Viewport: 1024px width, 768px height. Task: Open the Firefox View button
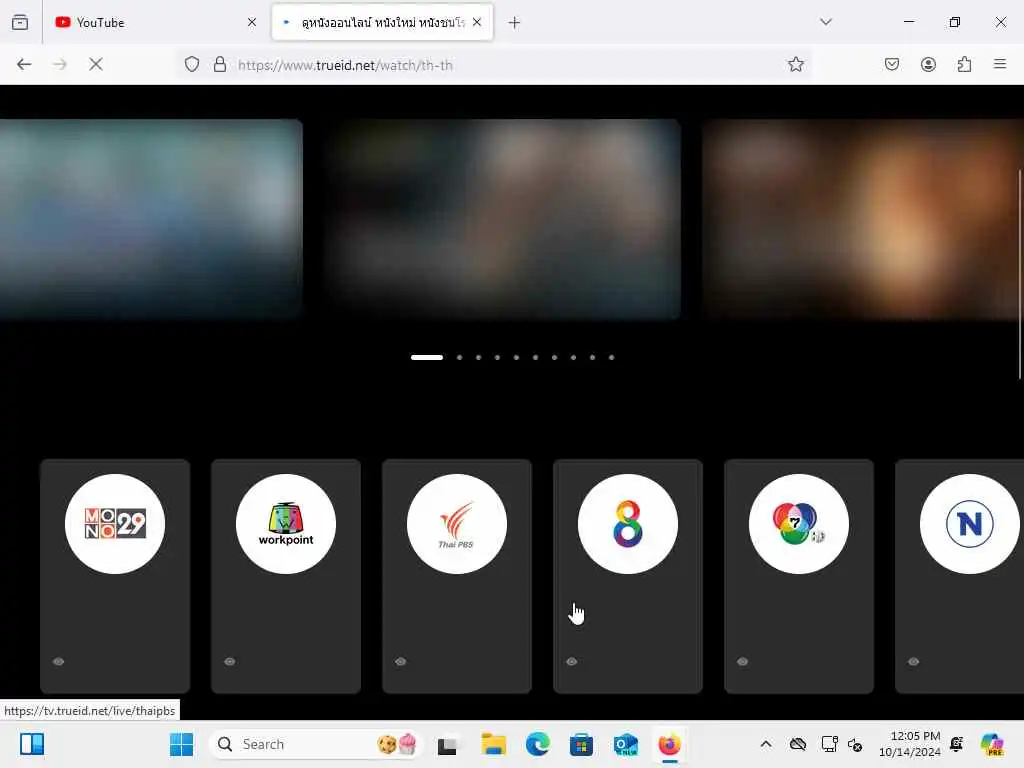point(20,22)
